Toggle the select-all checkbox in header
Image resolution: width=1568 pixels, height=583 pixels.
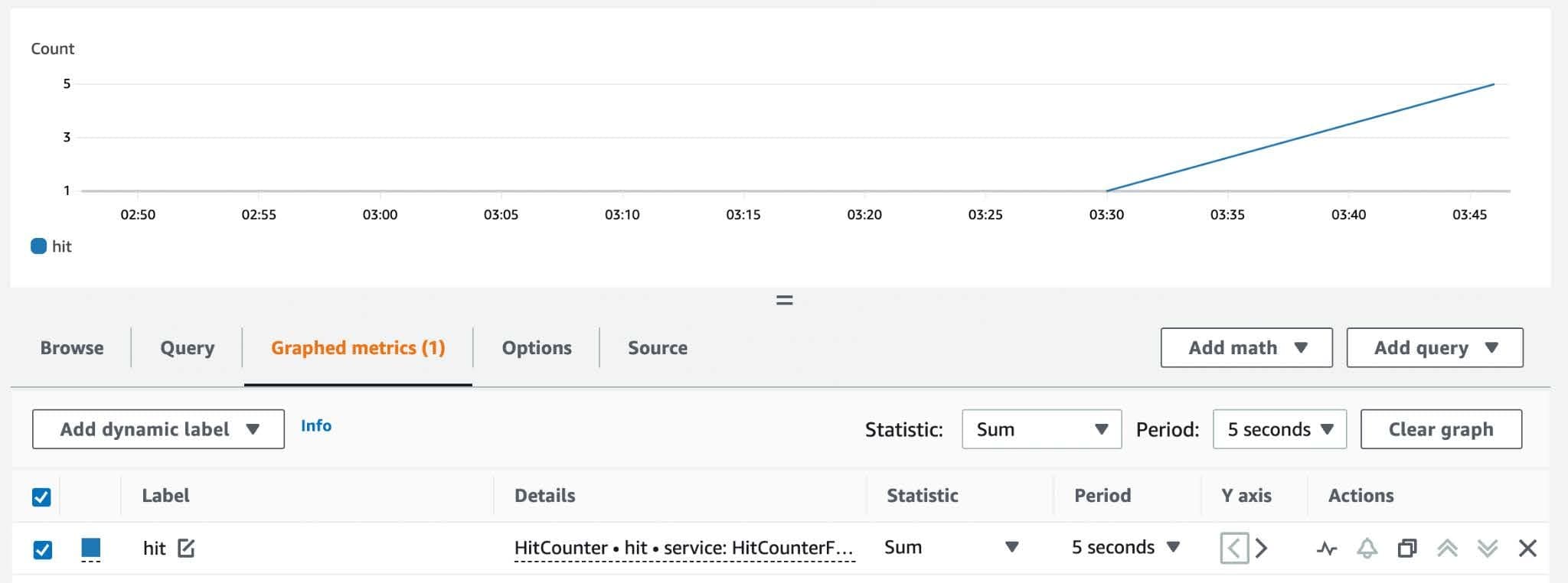pos(41,497)
